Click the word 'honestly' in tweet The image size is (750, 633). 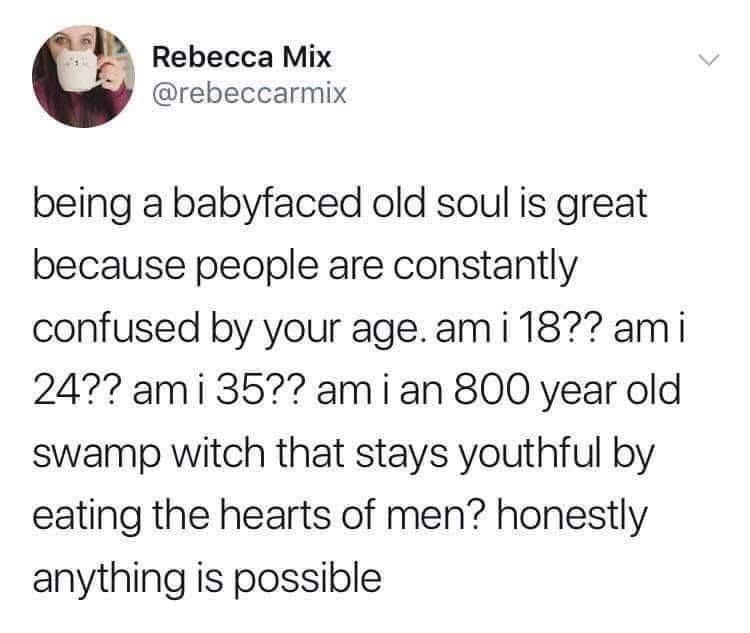point(572,518)
